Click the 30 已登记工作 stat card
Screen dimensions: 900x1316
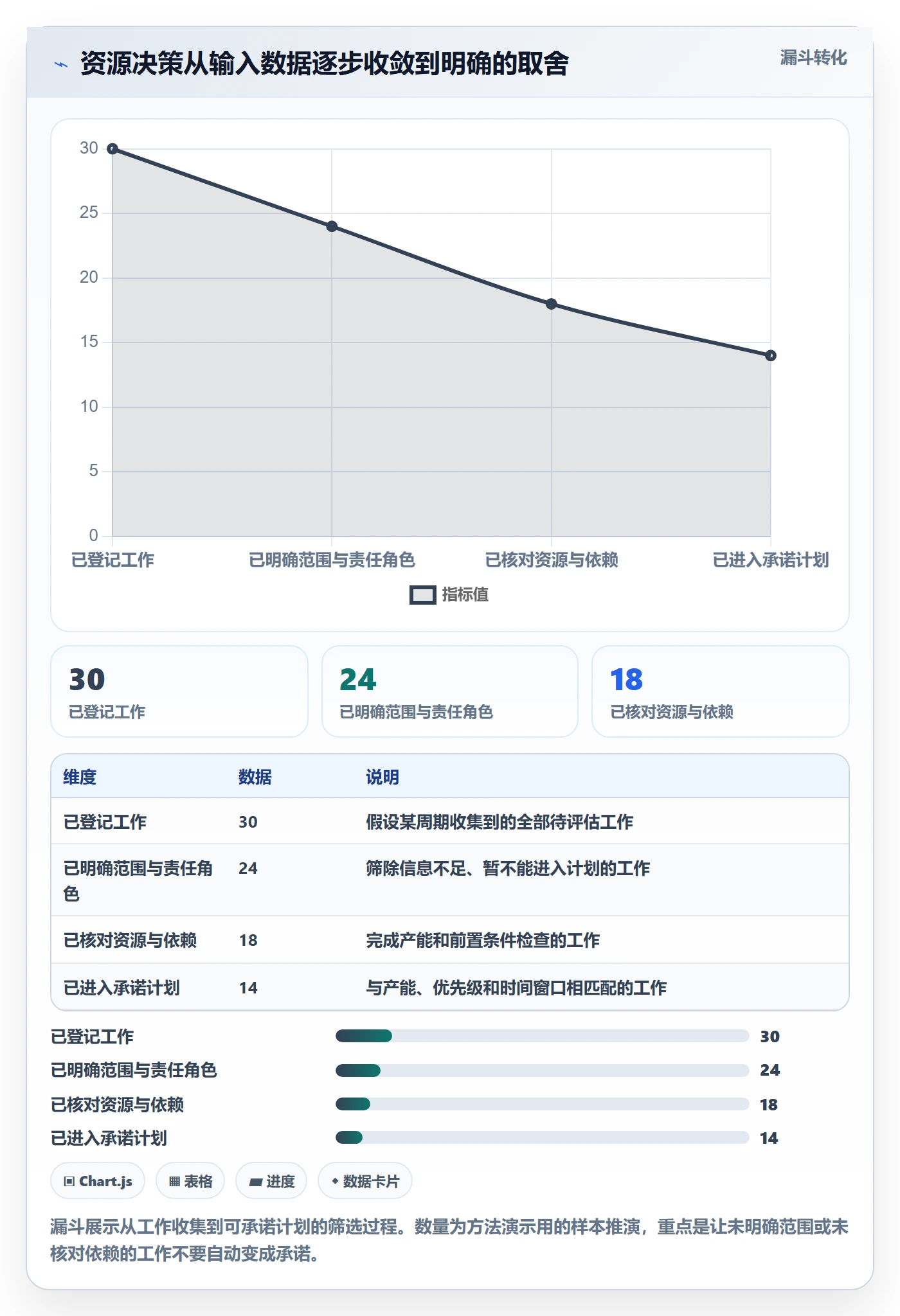(179, 691)
